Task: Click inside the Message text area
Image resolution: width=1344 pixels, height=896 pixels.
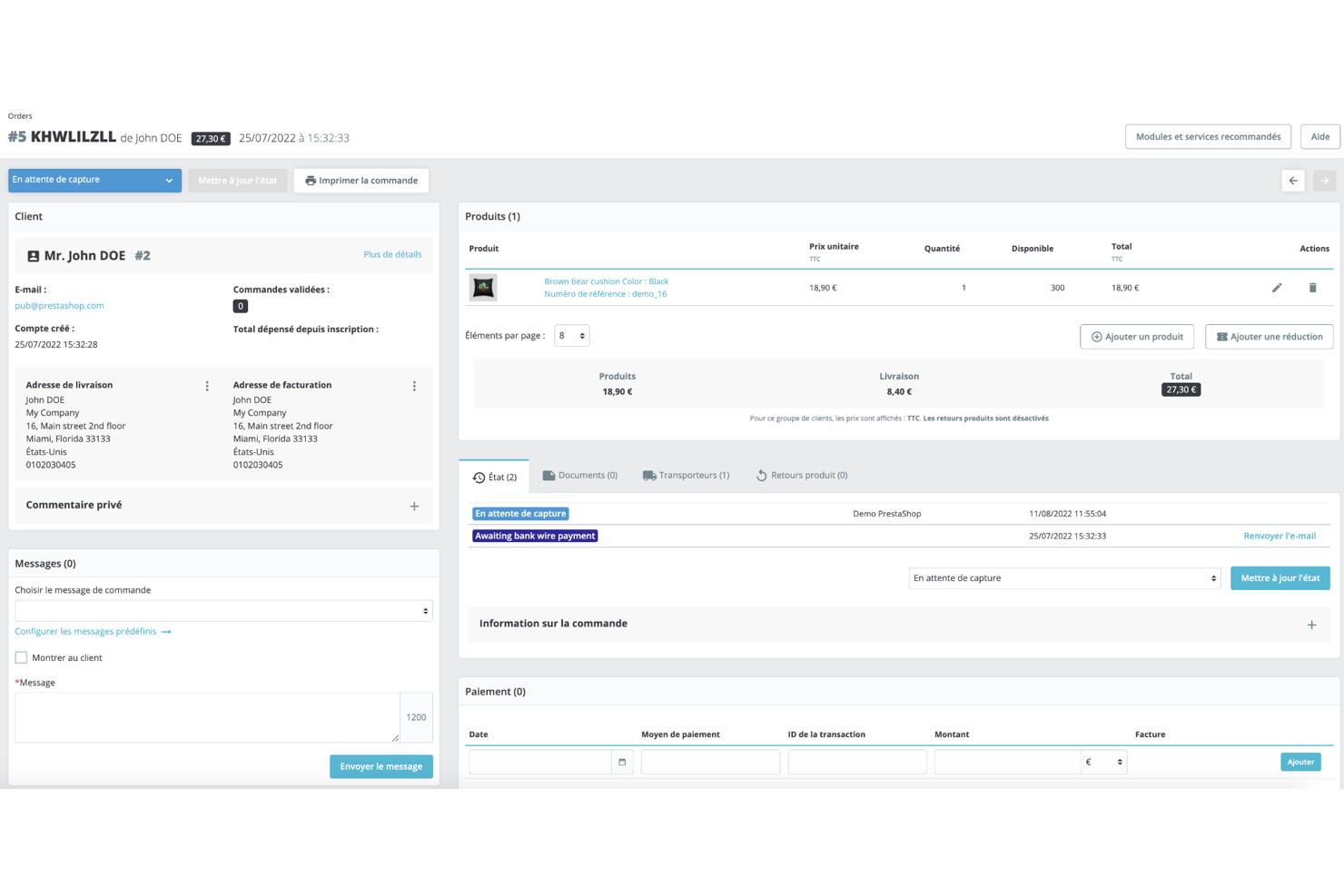Action: tap(206, 717)
